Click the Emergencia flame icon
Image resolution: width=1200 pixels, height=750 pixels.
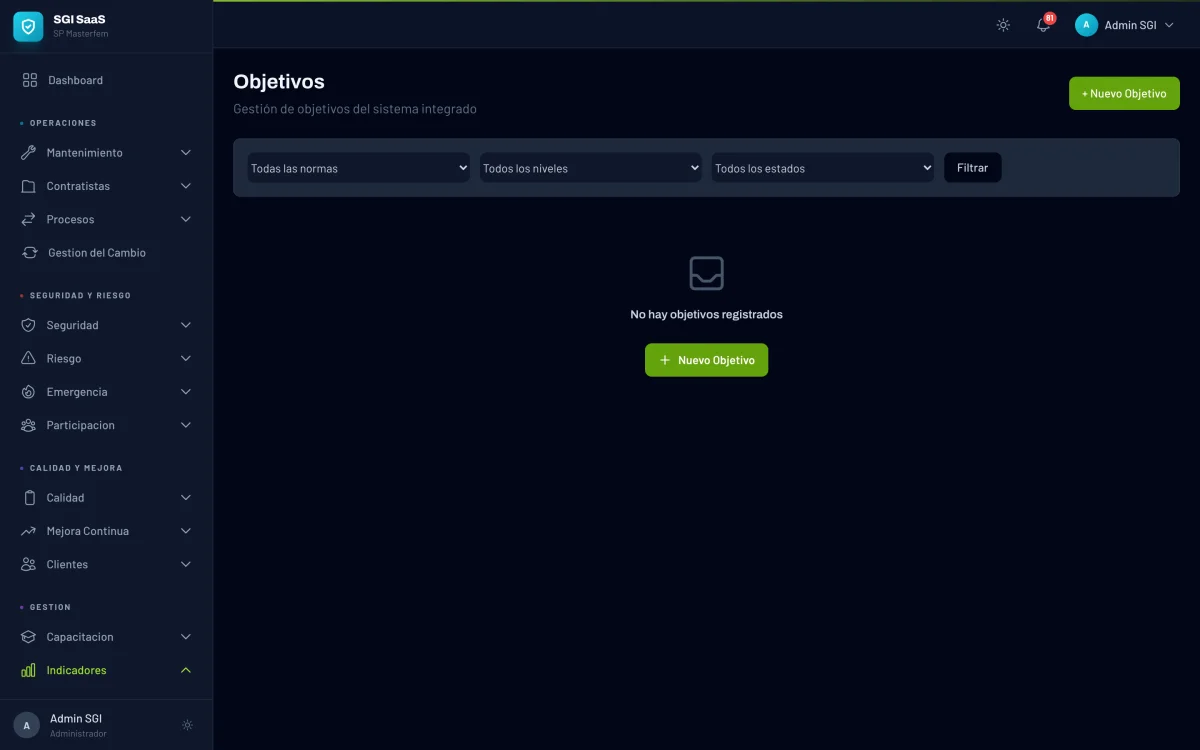tap(28, 392)
